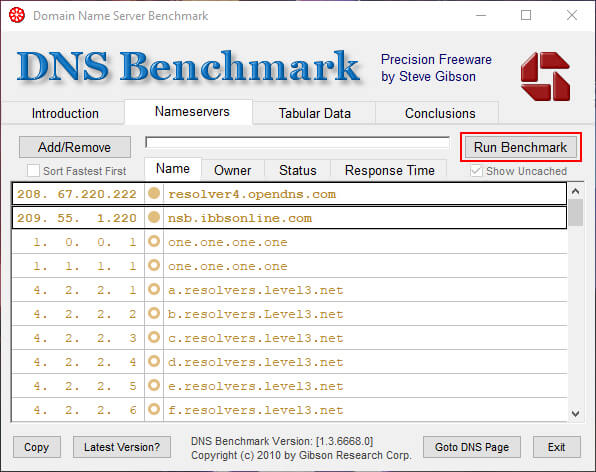Exit the DNS Benchmark application
Viewport: 596px width, 472px height.
[x=556, y=447]
